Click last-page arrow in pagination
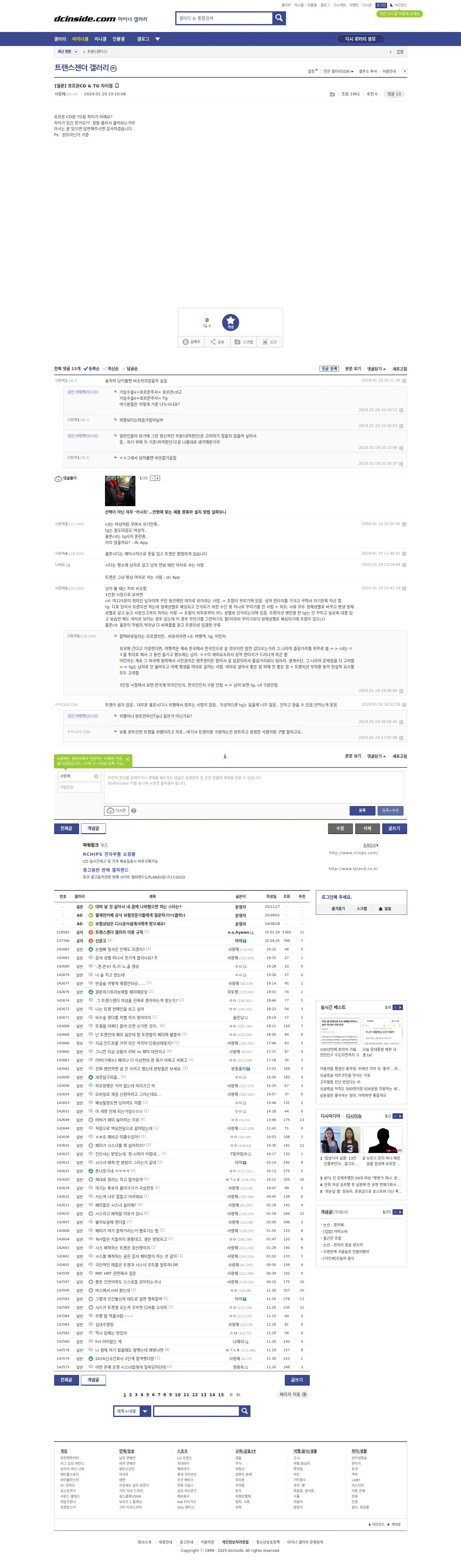The image size is (461, 1568). pos(238,1394)
